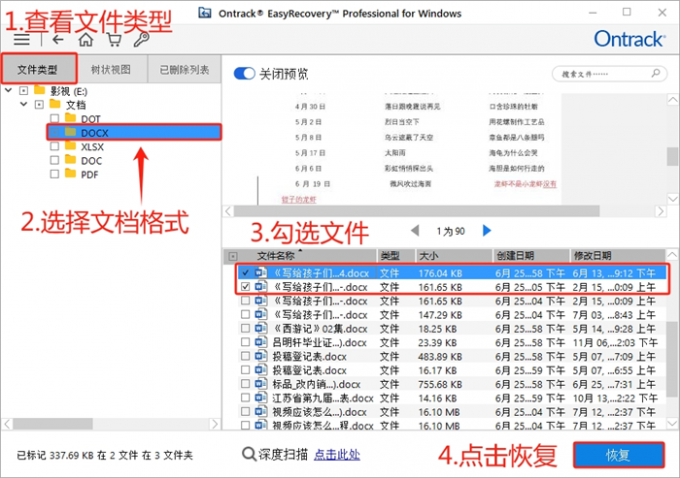The height and width of the screenshot is (478, 680).
Task: Sort by 文件名称 column header
Action: coord(276,255)
